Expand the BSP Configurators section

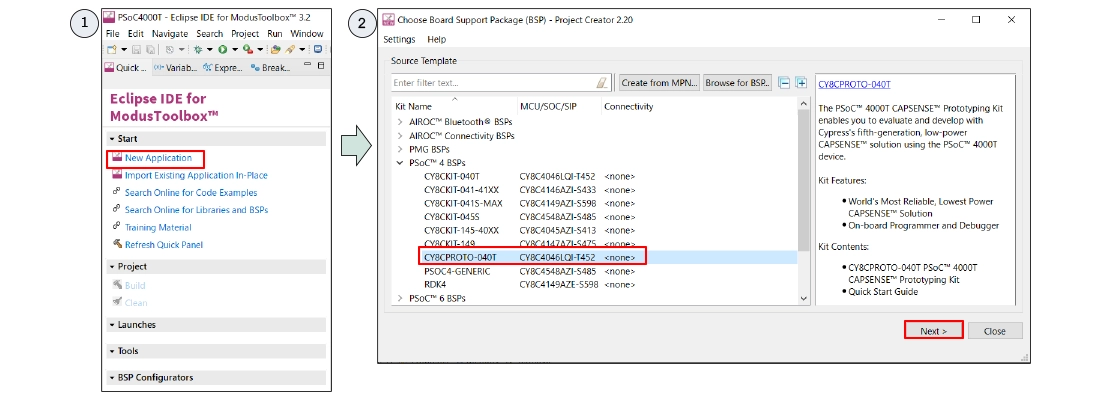[112, 378]
